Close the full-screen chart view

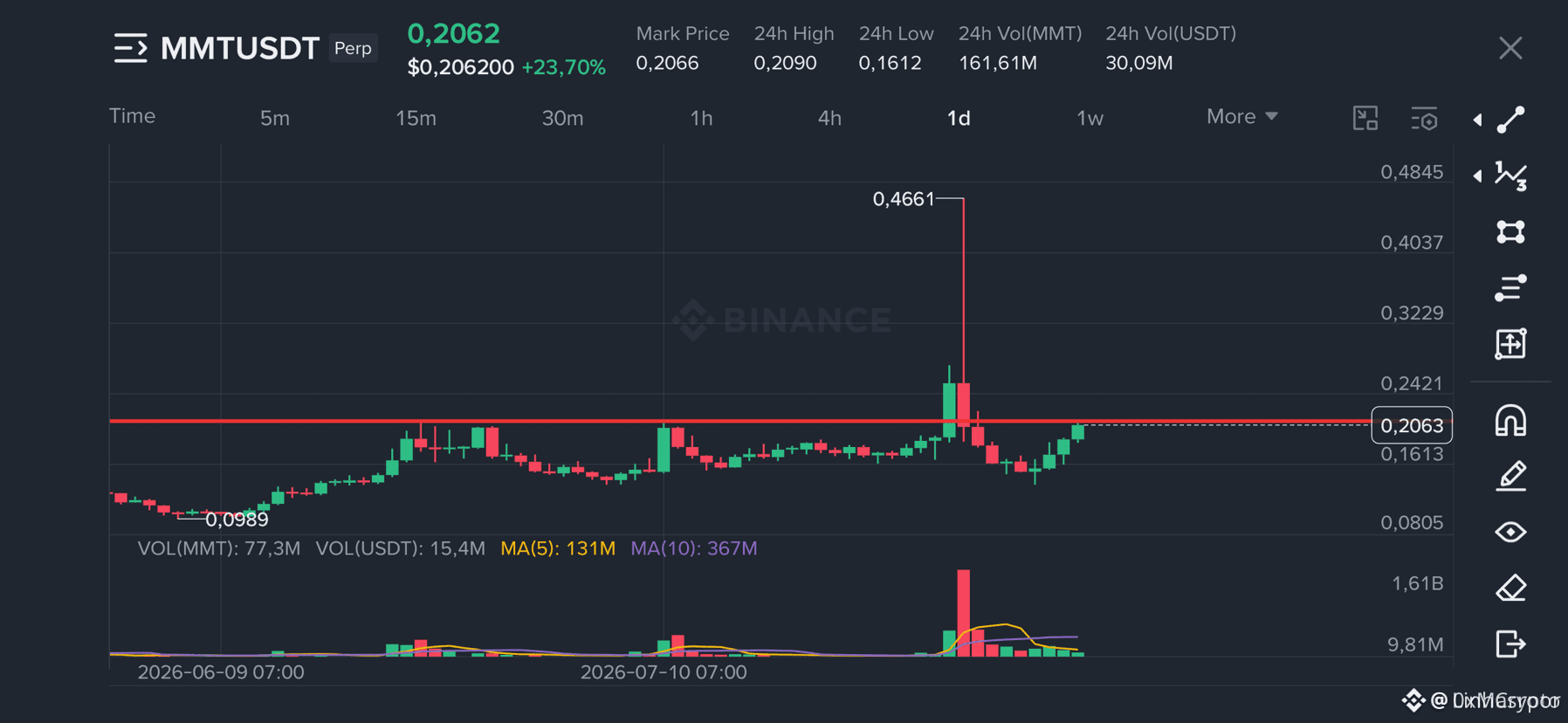click(1510, 48)
